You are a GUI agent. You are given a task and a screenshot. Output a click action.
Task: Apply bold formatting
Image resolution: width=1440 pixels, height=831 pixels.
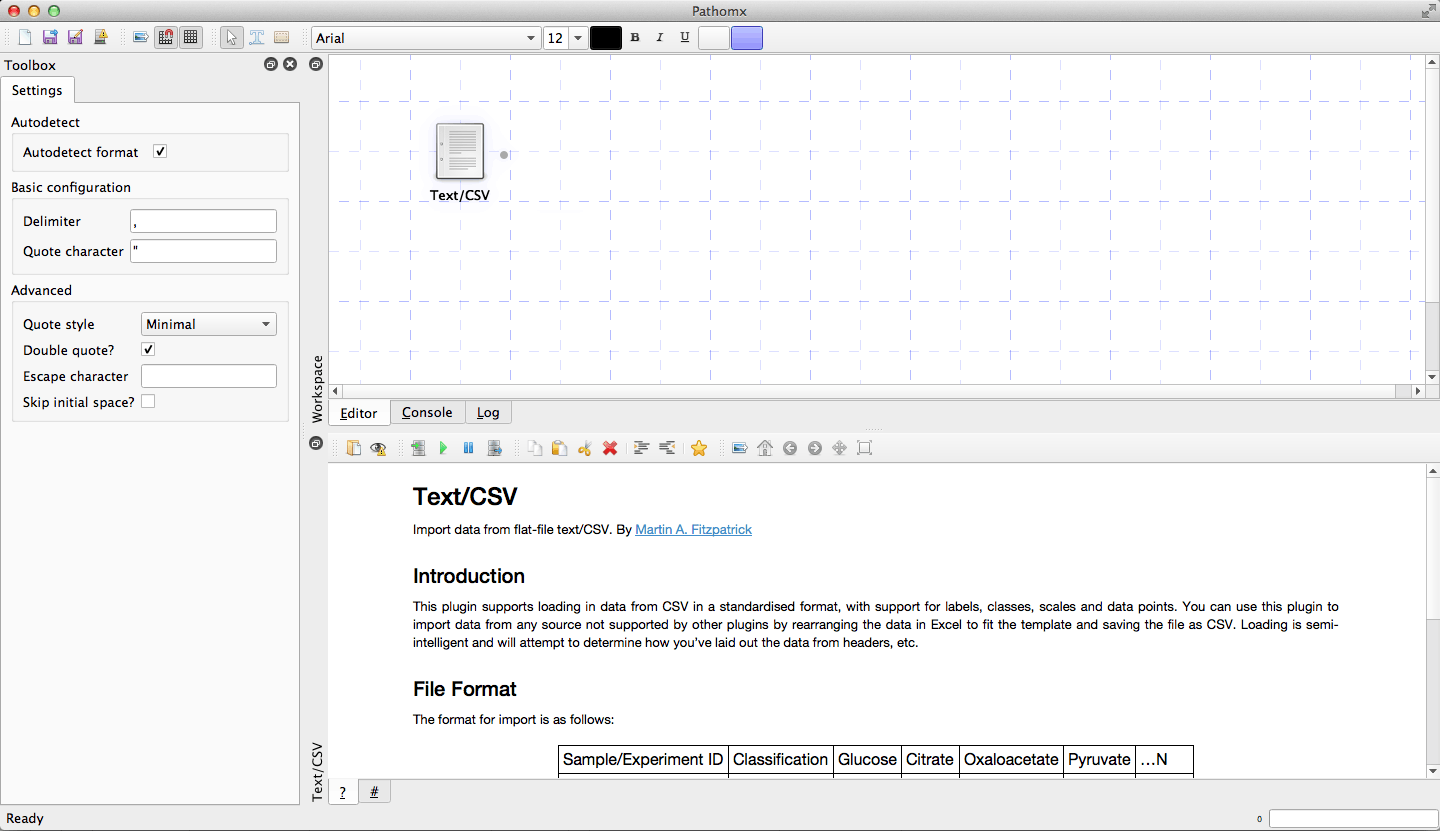[634, 37]
